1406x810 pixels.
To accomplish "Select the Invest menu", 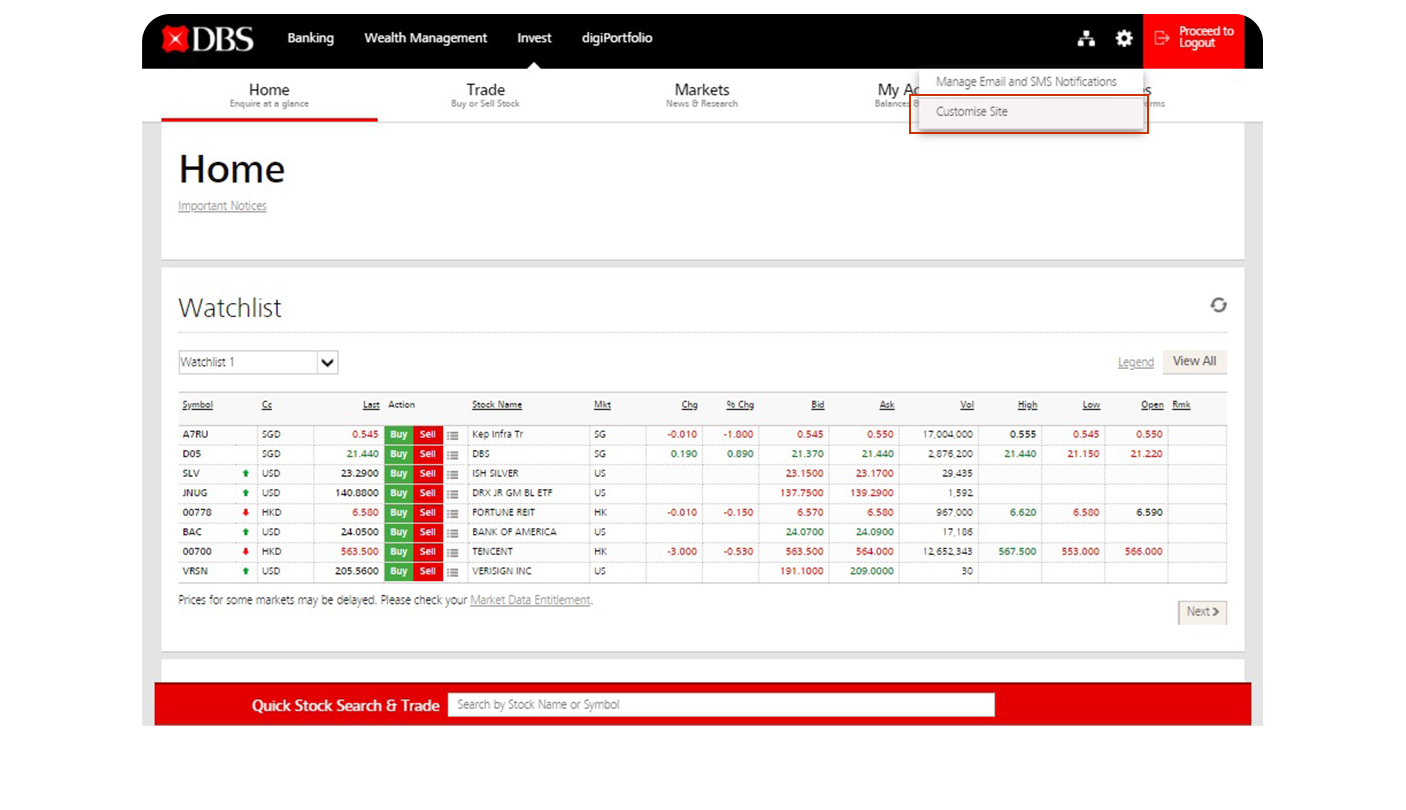I will [534, 38].
